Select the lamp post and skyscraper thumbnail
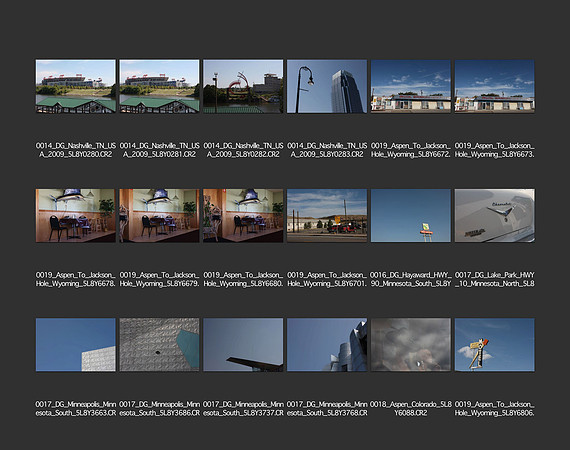Image resolution: width=570 pixels, height=450 pixels. (x=327, y=86)
